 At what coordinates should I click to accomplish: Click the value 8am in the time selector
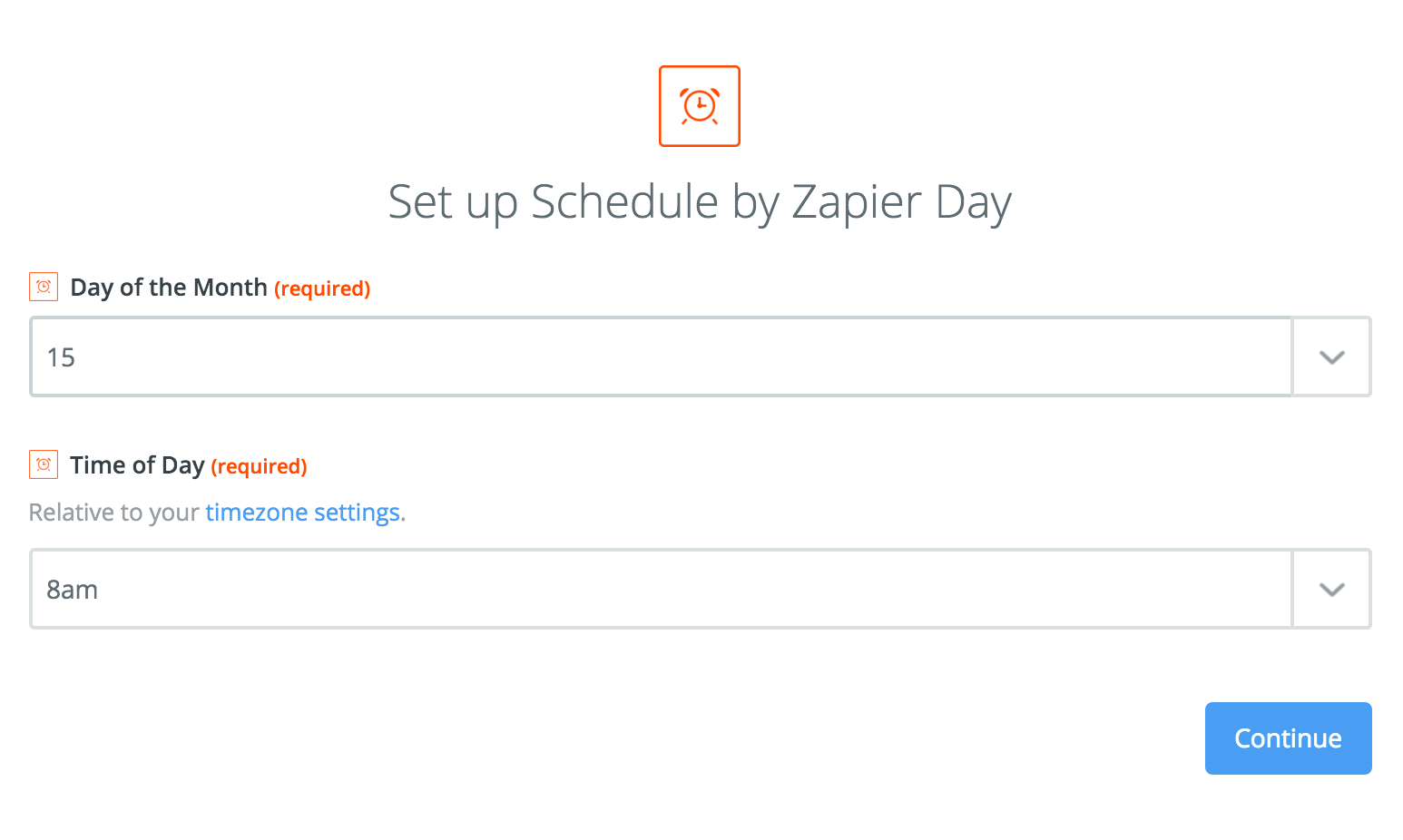point(73,590)
